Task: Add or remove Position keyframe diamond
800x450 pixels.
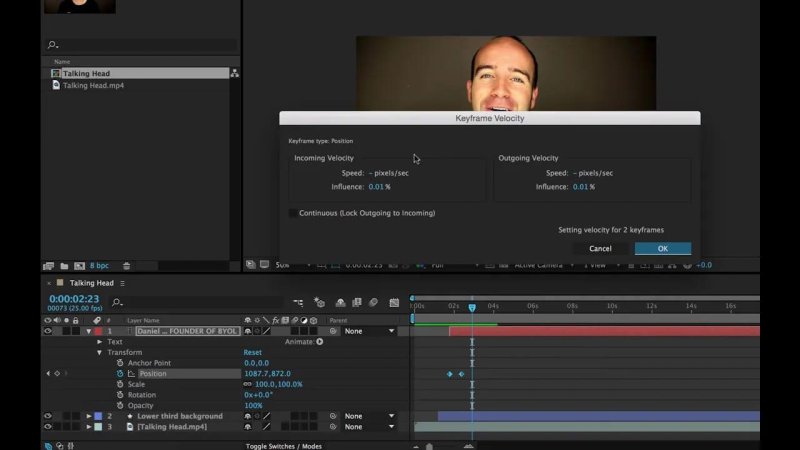Action: (x=57, y=373)
